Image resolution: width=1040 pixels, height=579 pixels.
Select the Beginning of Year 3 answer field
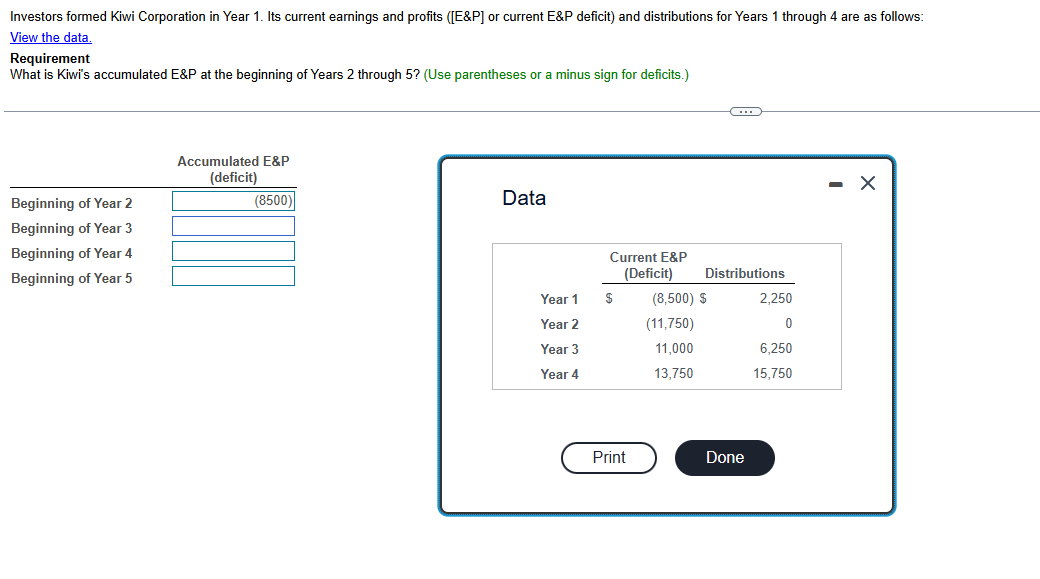pyautogui.click(x=233, y=226)
